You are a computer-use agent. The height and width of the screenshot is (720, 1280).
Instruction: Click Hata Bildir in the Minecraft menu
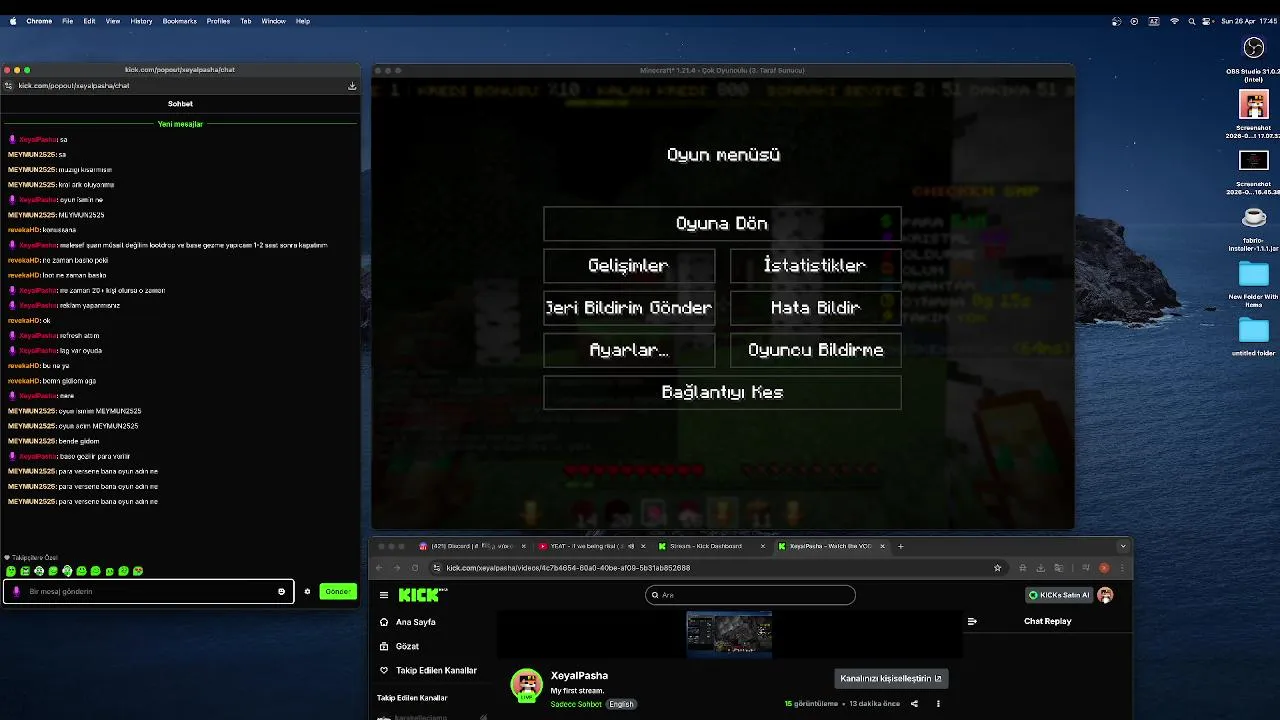[815, 308]
